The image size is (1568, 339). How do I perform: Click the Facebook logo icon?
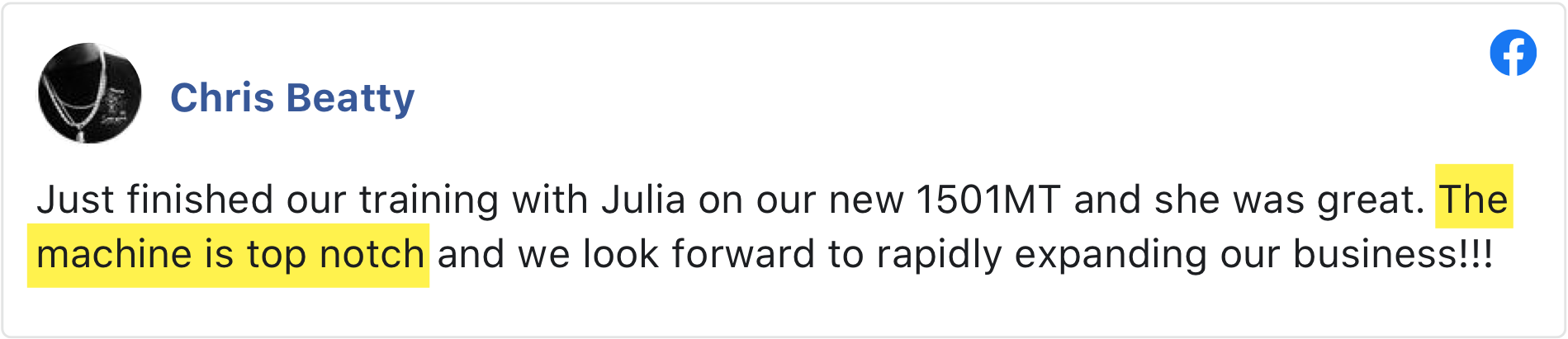[1513, 53]
